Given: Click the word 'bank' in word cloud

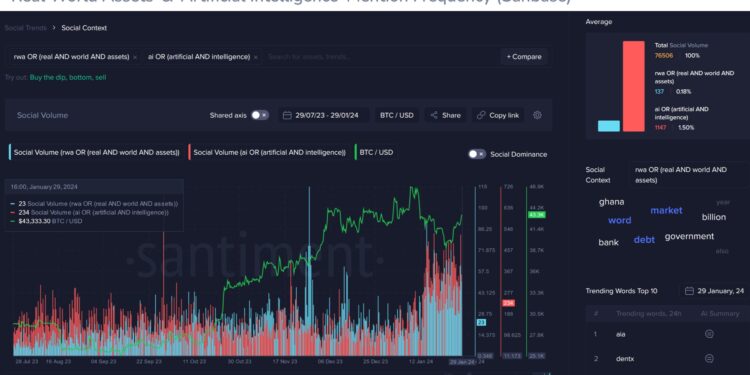Looking at the screenshot, I should pos(608,243).
